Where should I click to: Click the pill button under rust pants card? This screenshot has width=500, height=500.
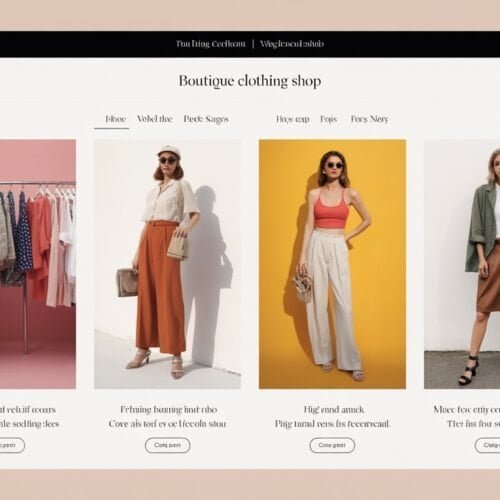[x=168, y=445]
